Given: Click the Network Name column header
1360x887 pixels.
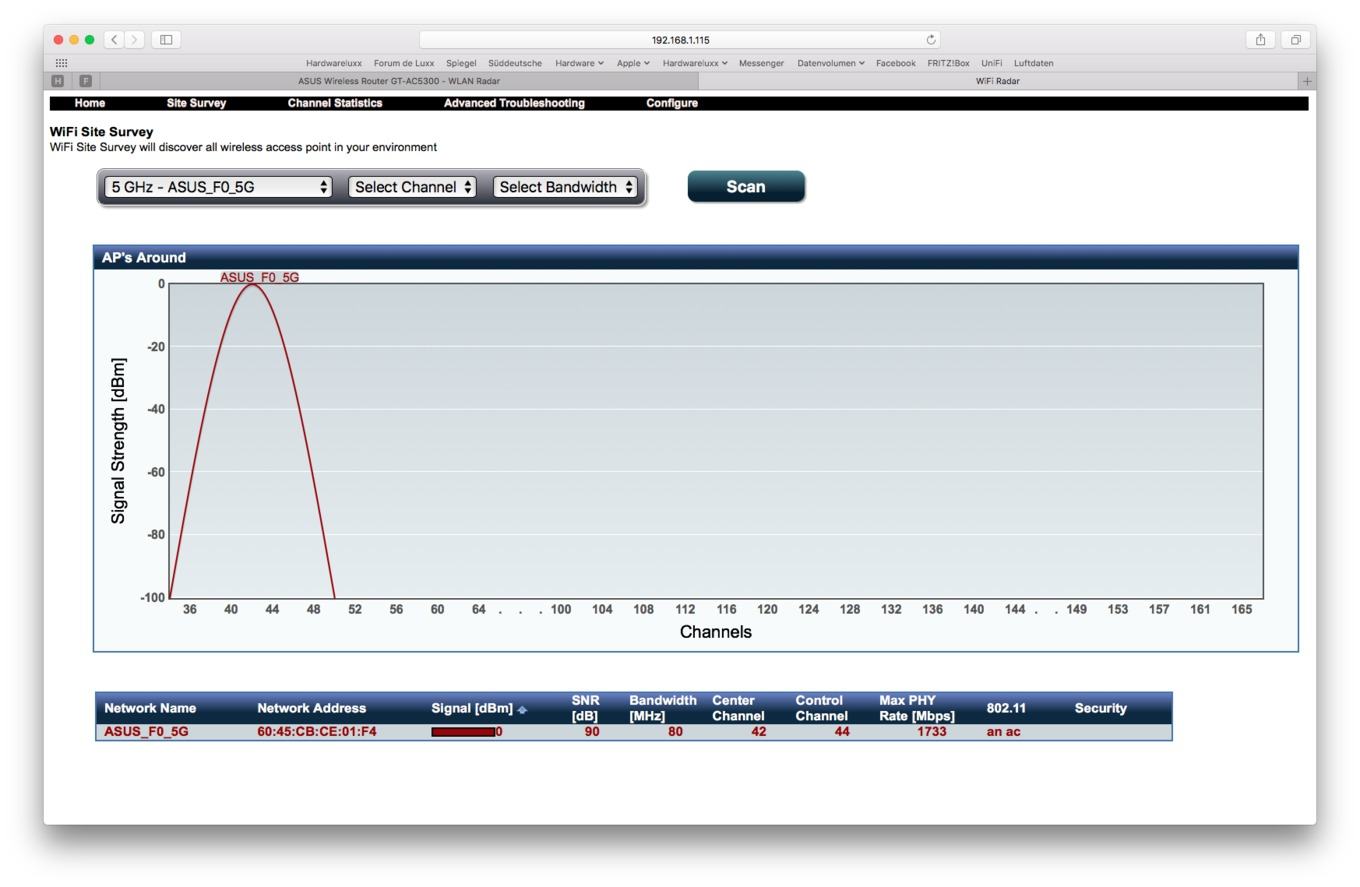Looking at the screenshot, I should tap(150, 708).
